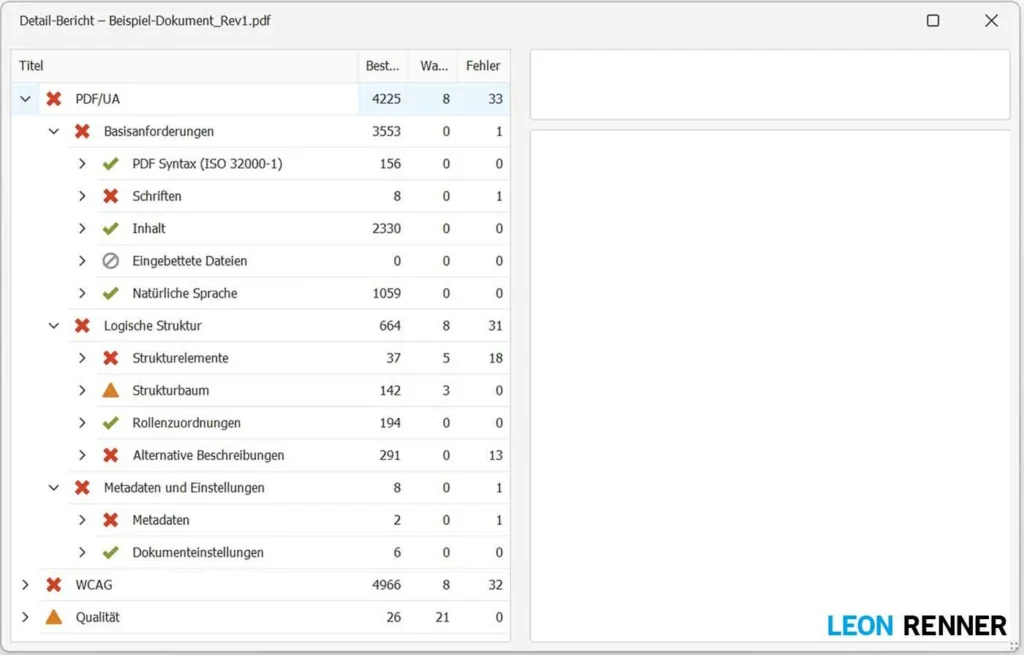This screenshot has width=1024, height=655.
Task: Expand the Strukturelemente row arrow
Action: (x=83, y=358)
